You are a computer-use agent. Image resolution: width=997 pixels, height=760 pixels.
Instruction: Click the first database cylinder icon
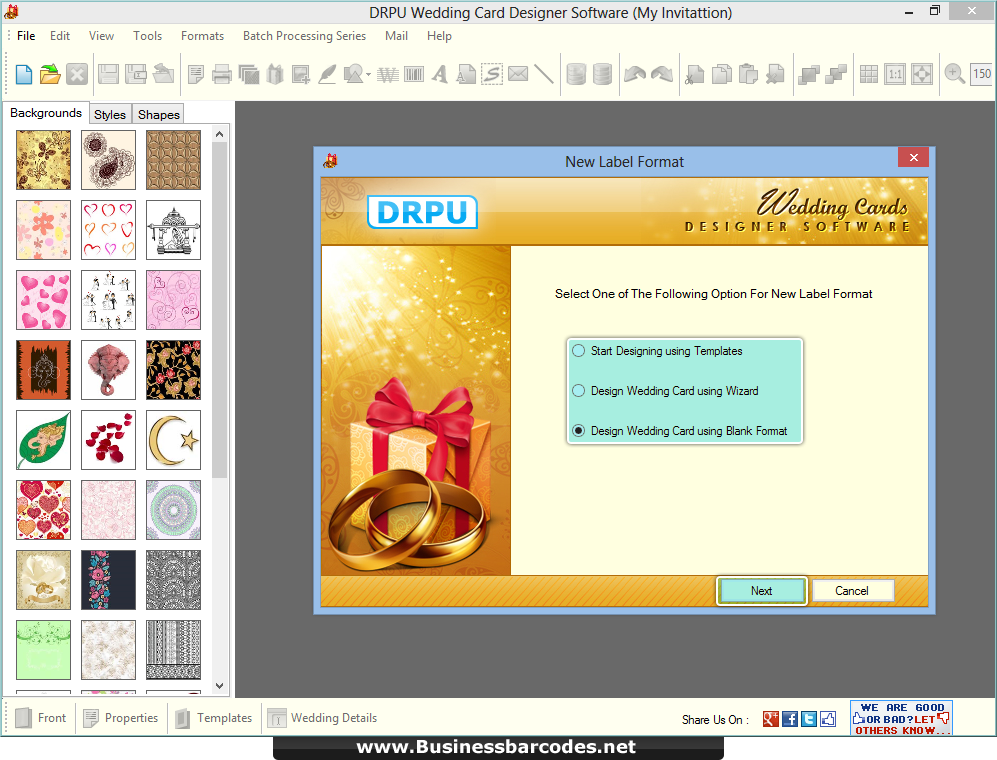click(576, 74)
